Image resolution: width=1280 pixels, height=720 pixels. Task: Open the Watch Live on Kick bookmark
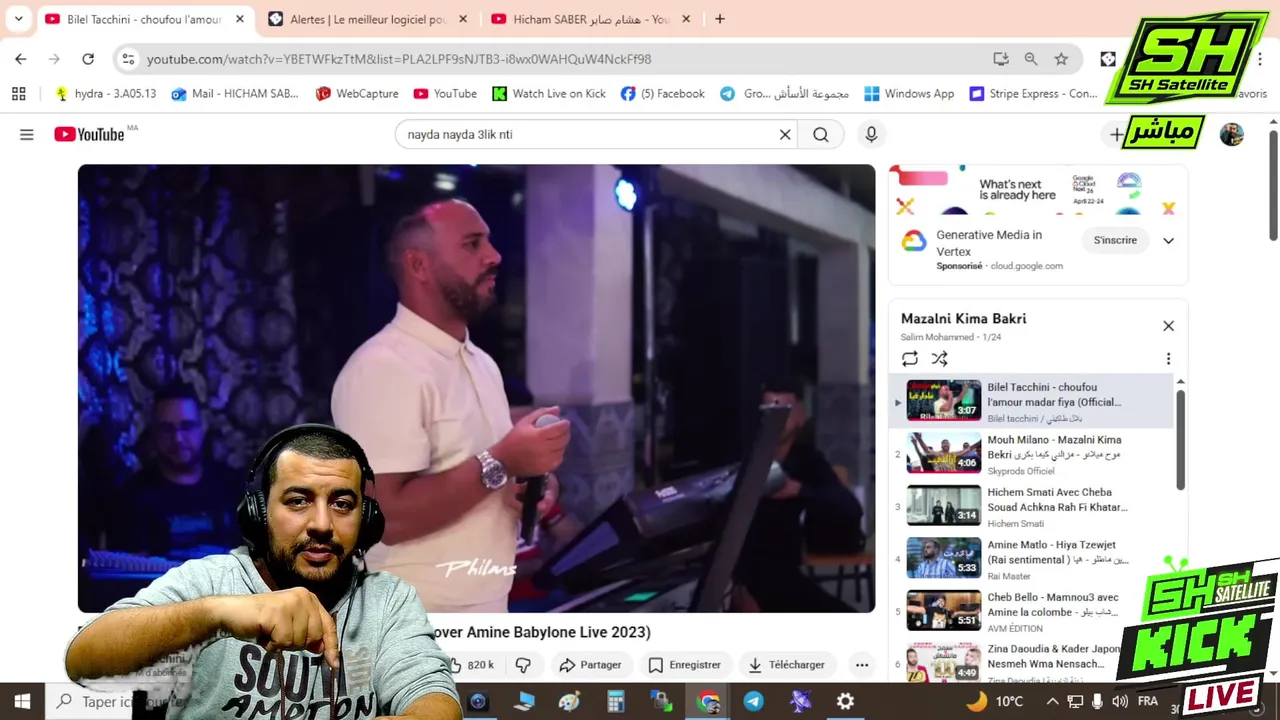[549, 93]
